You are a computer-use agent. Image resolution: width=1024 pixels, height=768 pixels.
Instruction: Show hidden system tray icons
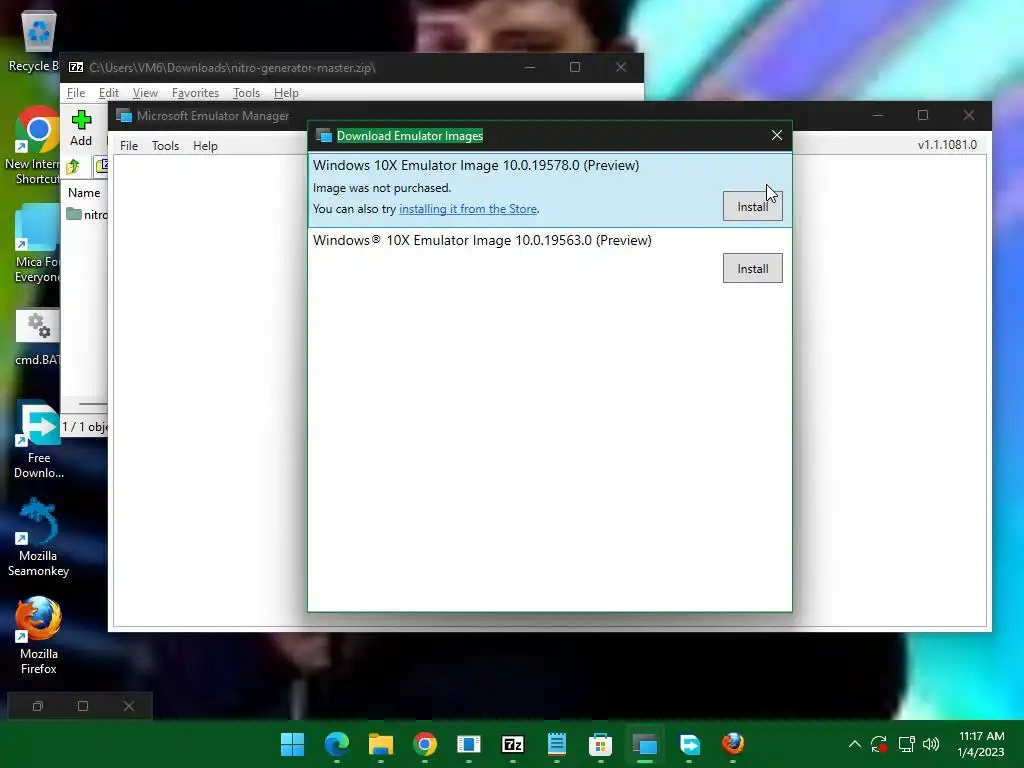pos(854,744)
